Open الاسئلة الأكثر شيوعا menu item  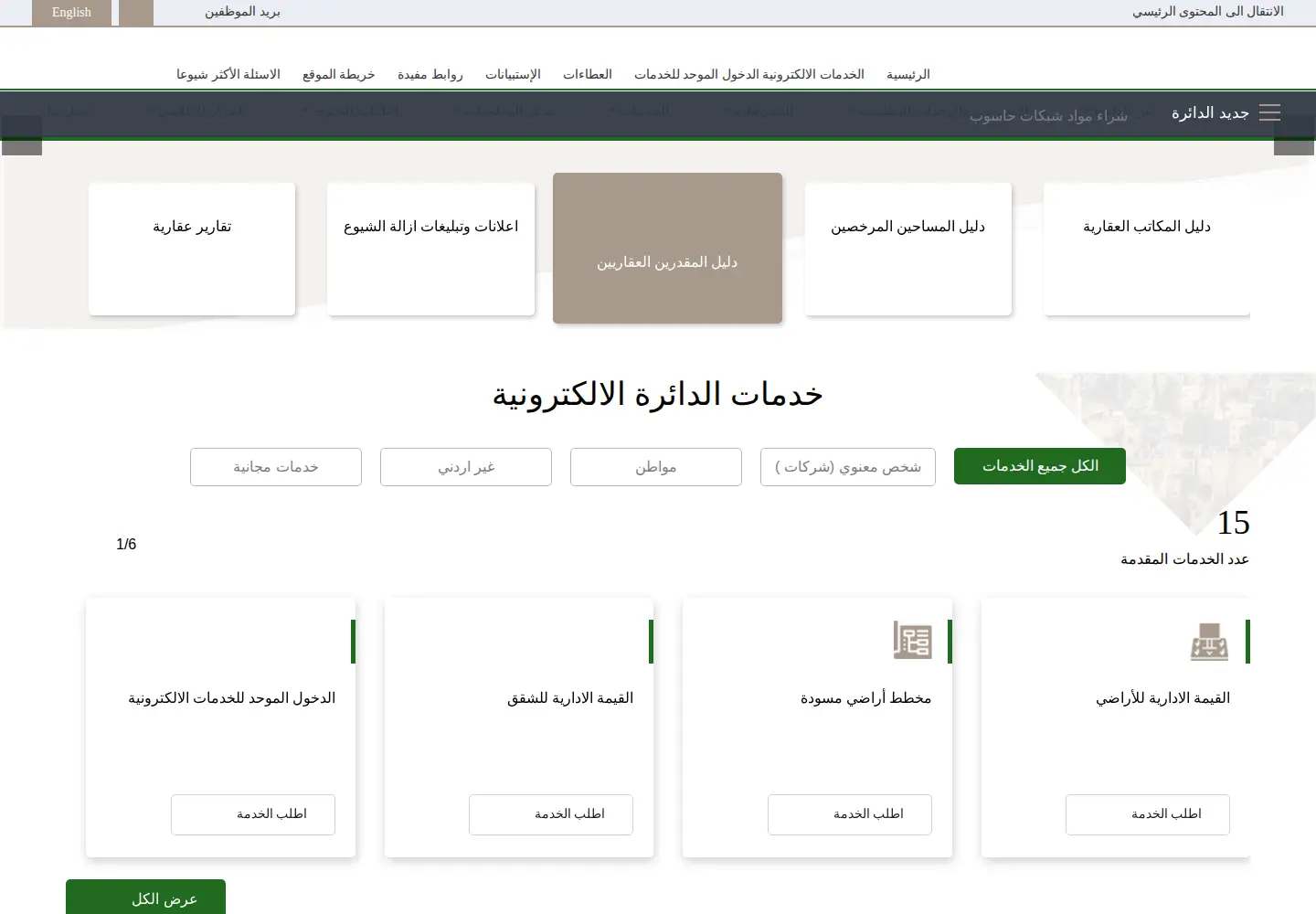point(228,74)
